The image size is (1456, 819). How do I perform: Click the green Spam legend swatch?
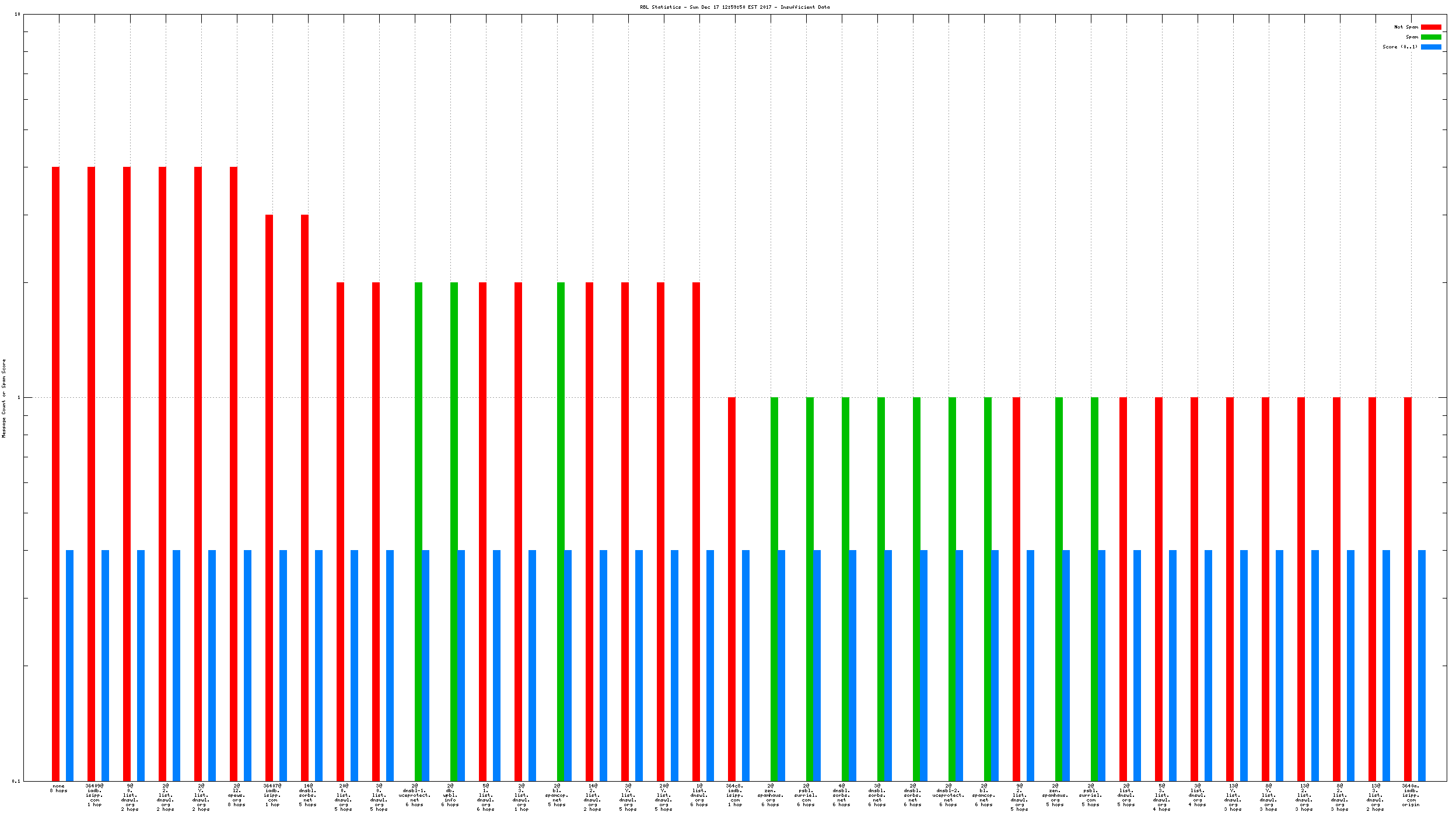[1430, 37]
